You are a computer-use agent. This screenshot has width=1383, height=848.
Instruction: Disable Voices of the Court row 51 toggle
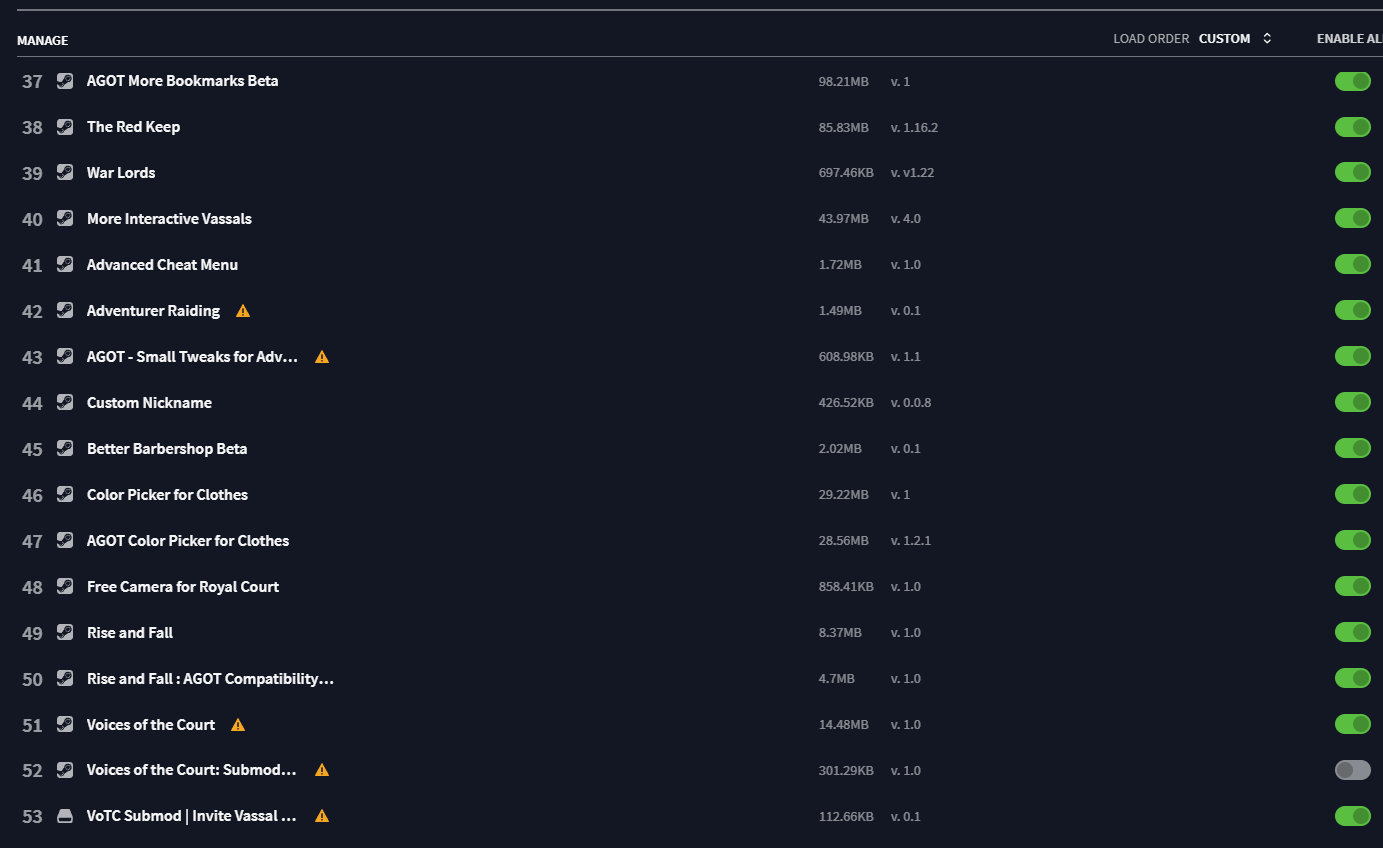[1353, 725]
